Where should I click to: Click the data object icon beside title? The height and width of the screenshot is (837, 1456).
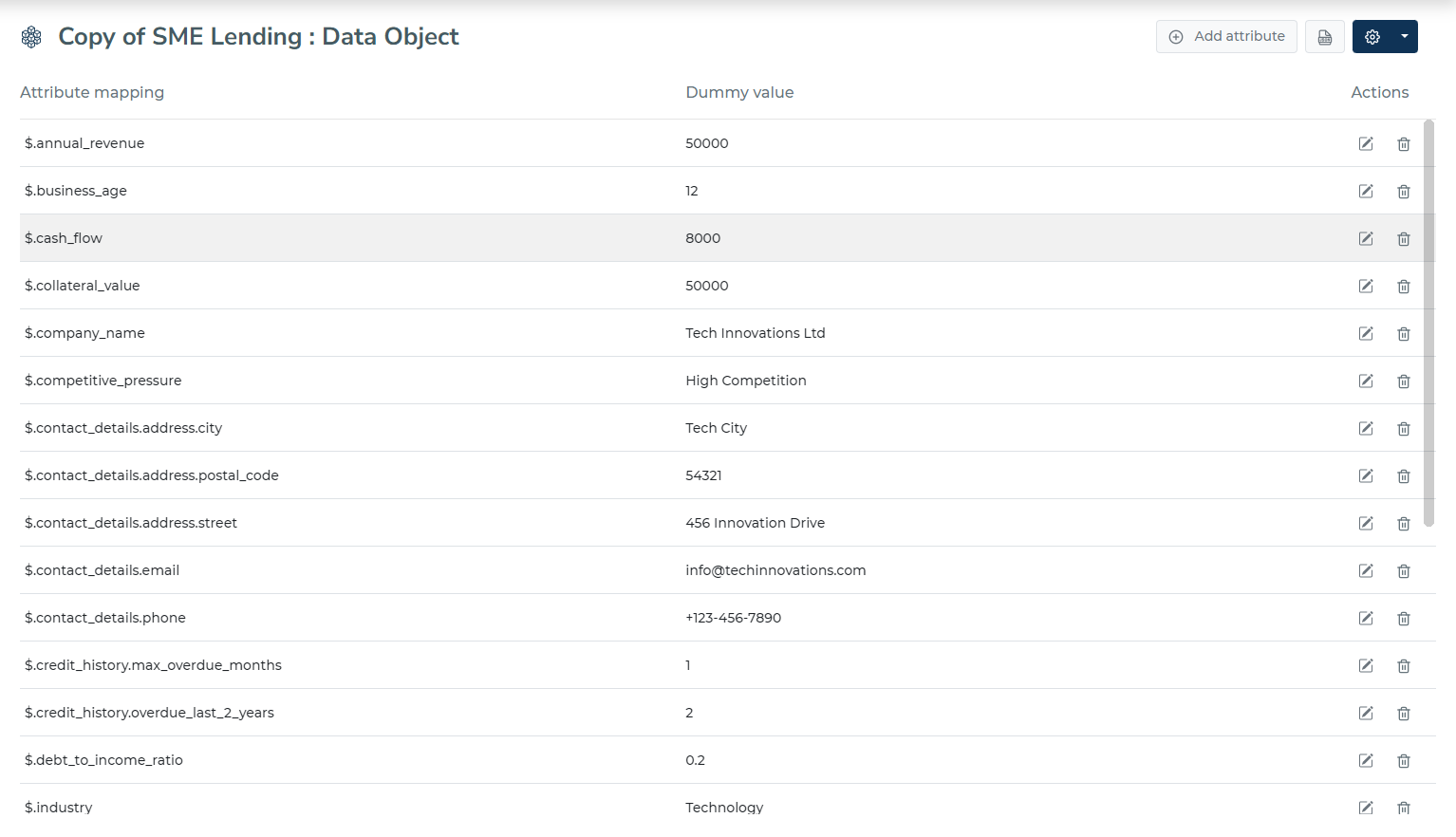31,37
